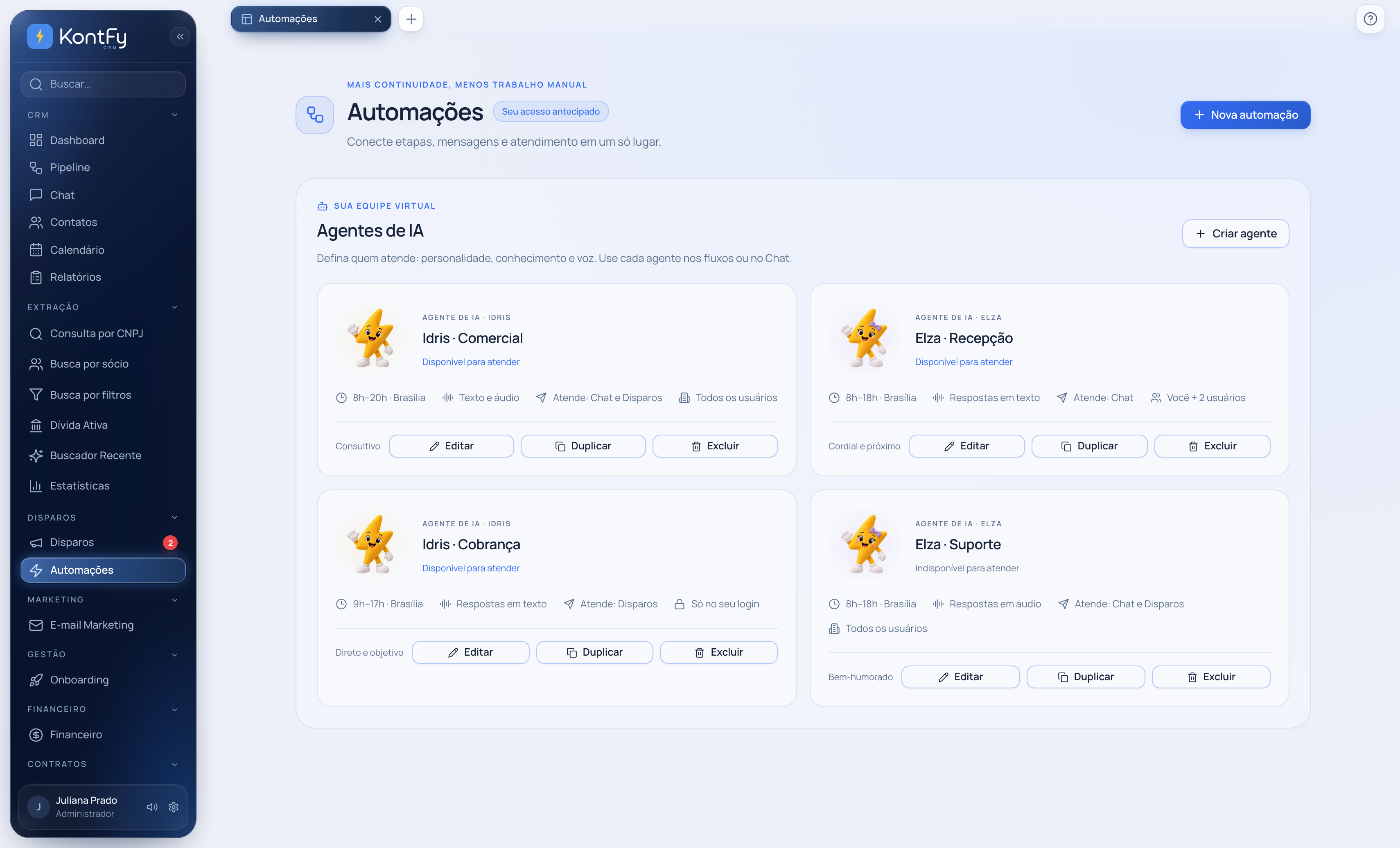The image size is (1400, 848).
Task: Duplicate the Elza Recepção agent
Action: point(1089,446)
